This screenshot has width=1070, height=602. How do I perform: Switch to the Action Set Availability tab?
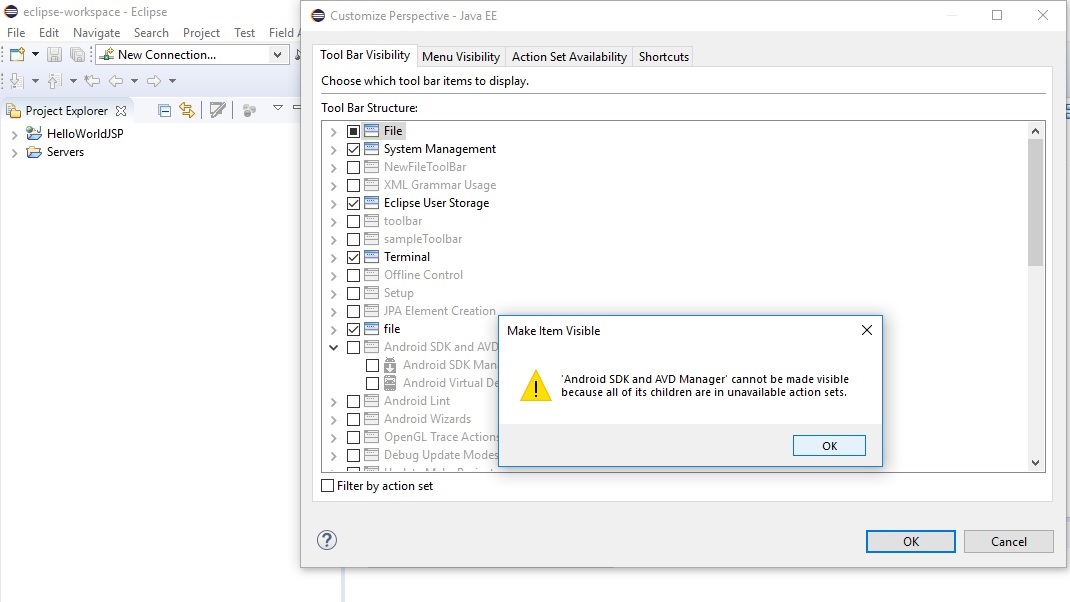tap(569, 57)
